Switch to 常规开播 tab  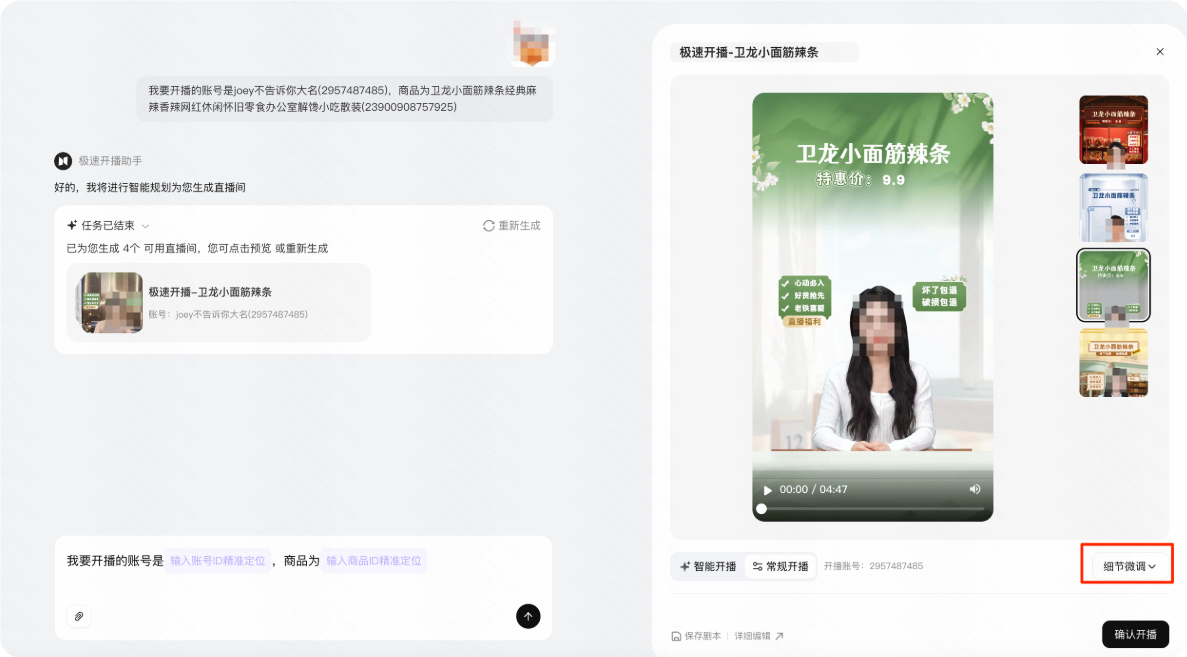(x=780, y=566)
